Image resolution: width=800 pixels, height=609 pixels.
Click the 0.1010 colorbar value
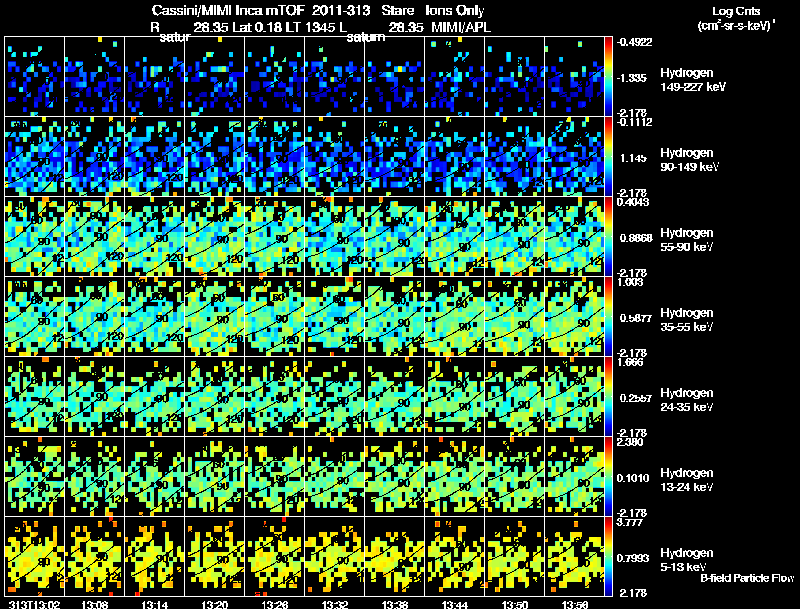pyautogui.click(x=633, y=478)
